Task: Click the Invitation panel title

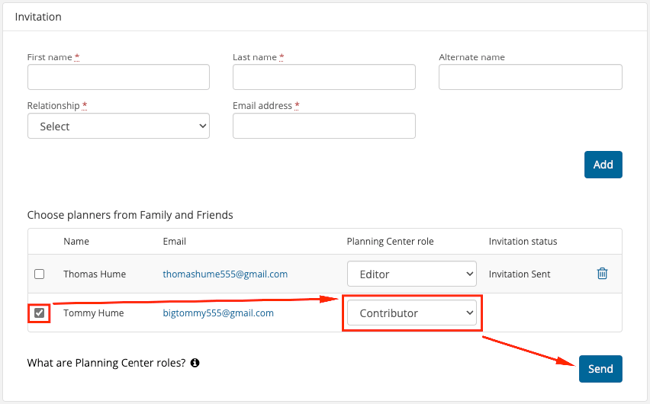Action: (38, 17)
